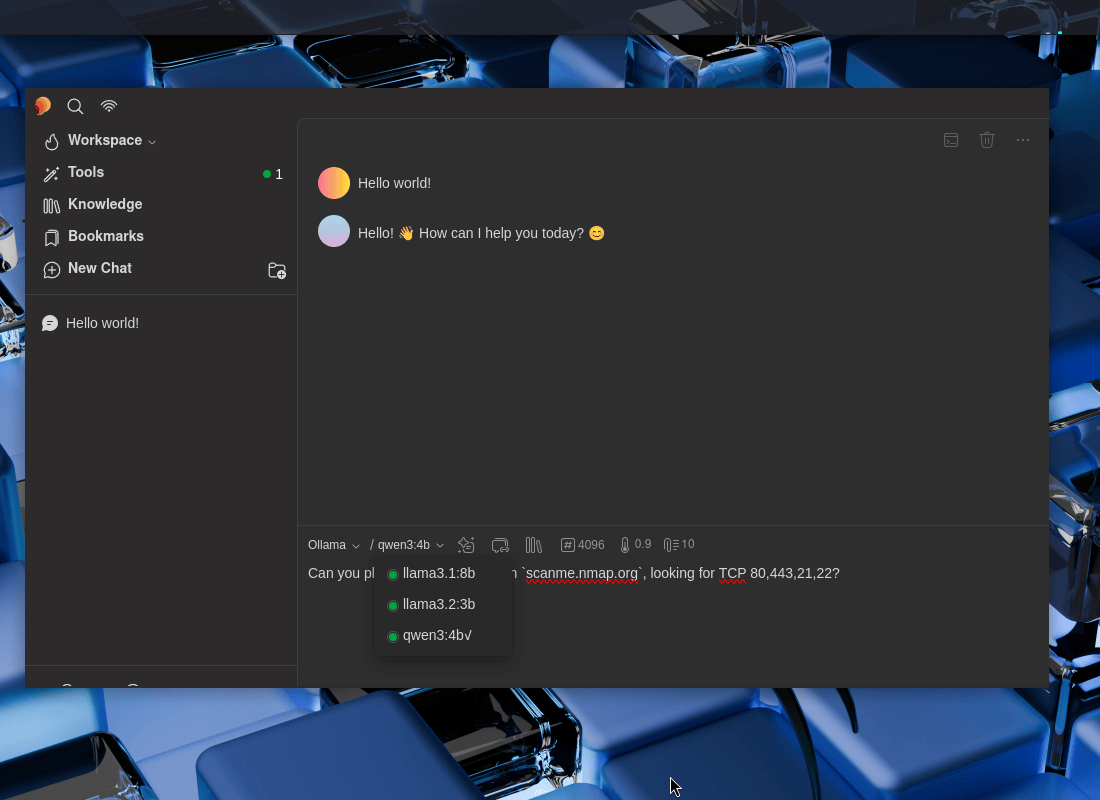Click the trash icon to delete chat
1100x800 pixels.
point(987,140)
